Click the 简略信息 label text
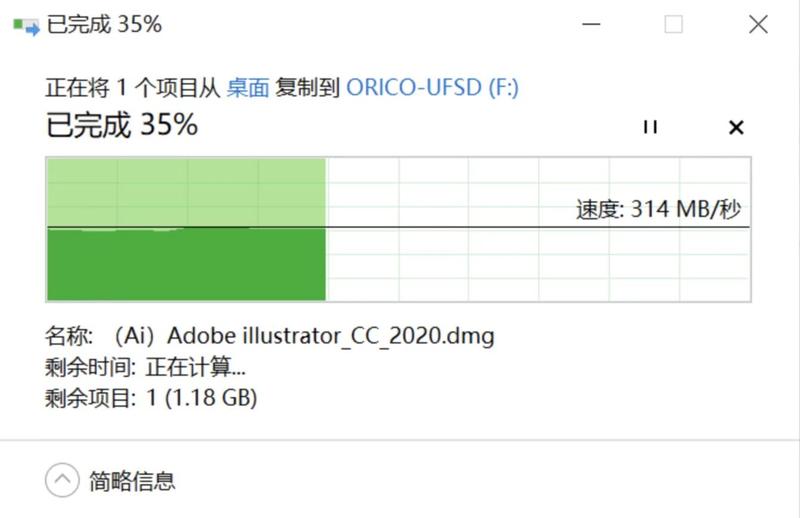Viewport: 800px width, 518px height. tap(132, 481)
